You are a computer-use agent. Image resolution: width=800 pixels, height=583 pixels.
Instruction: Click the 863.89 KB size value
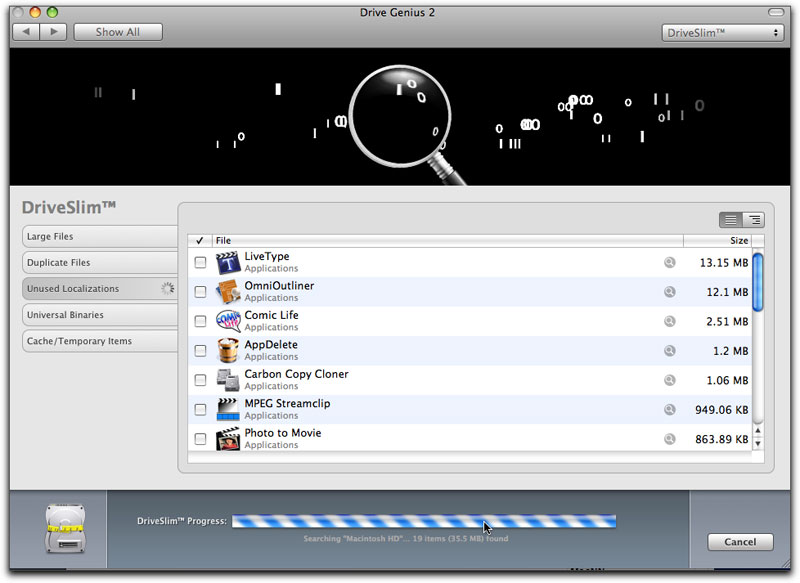click(721, 440)
